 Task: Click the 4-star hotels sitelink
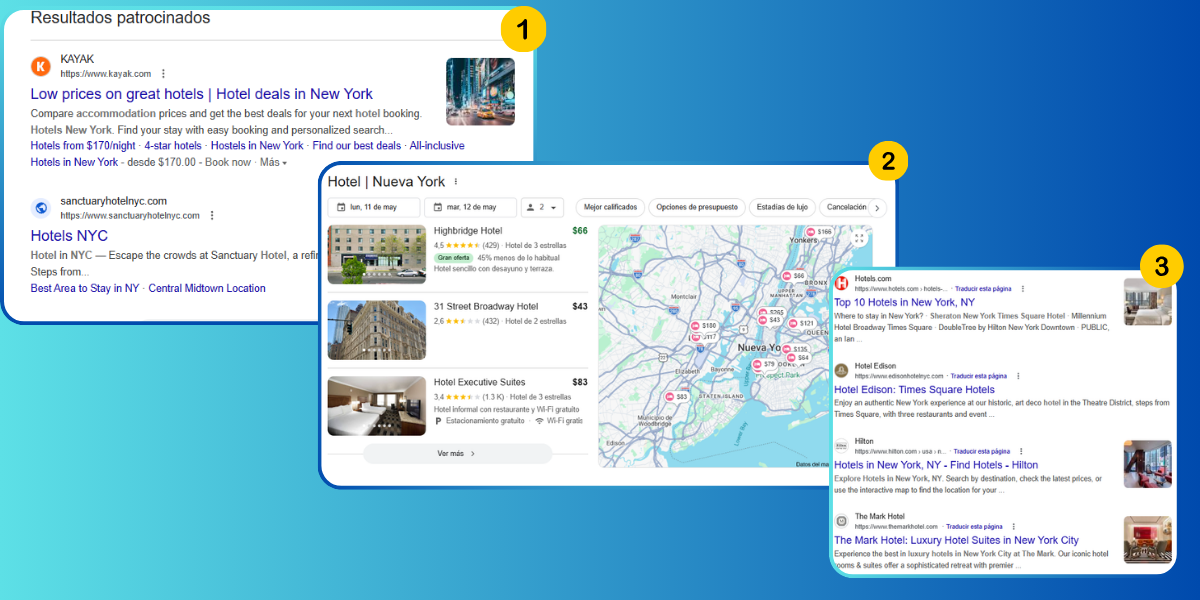172,146
